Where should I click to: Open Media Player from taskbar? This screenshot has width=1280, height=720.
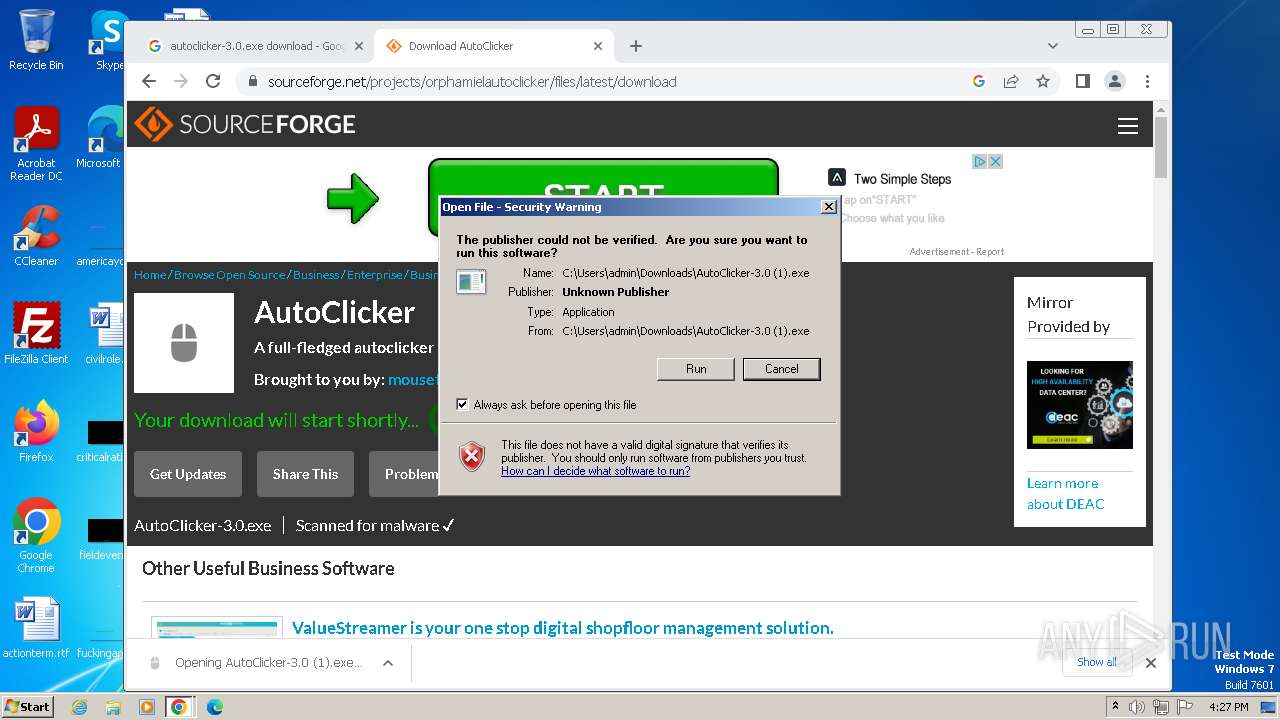[x=147, y=707]
